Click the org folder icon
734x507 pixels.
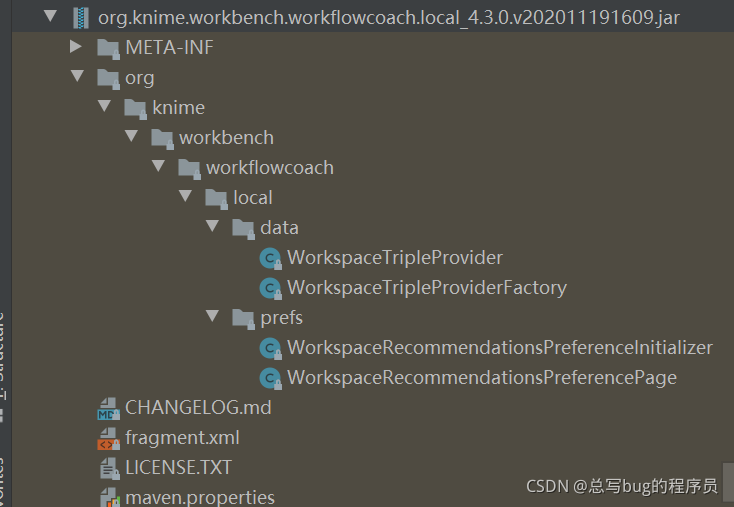[108, 79]
